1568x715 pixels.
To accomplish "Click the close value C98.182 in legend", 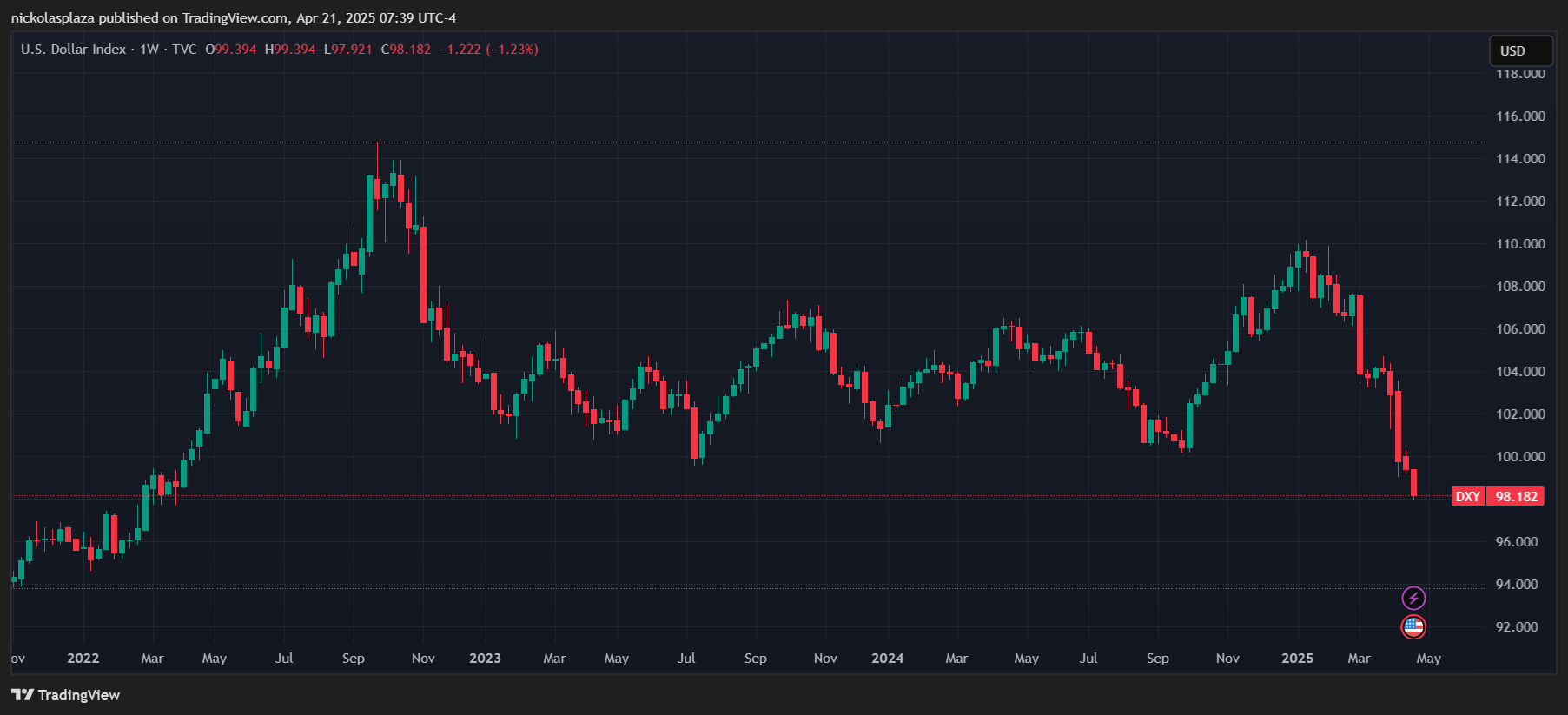I will click(x=406, y=50).
